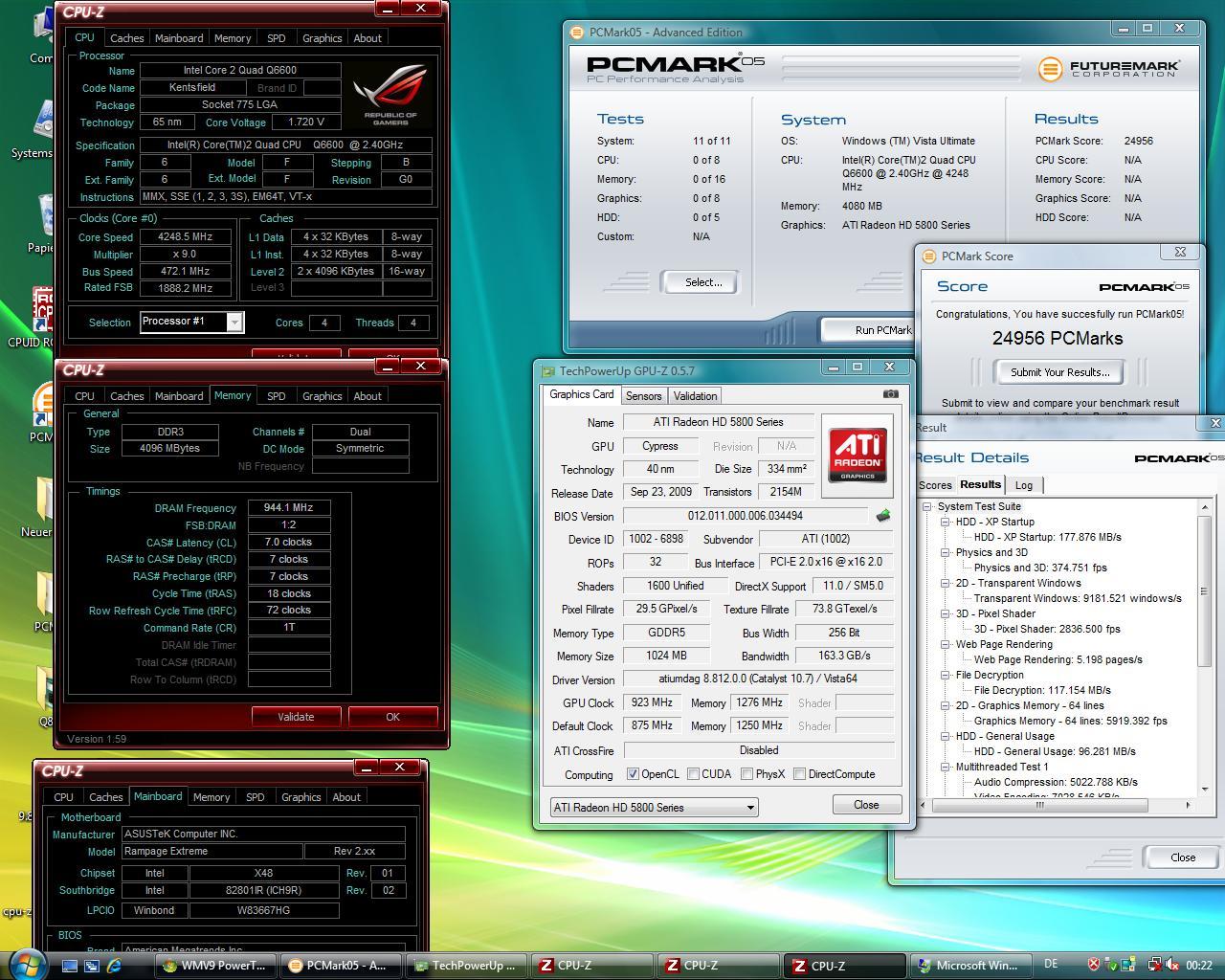Open the Validation tab in GPU-Z
Screen dimensions: 1225x980
coord(695,396)
